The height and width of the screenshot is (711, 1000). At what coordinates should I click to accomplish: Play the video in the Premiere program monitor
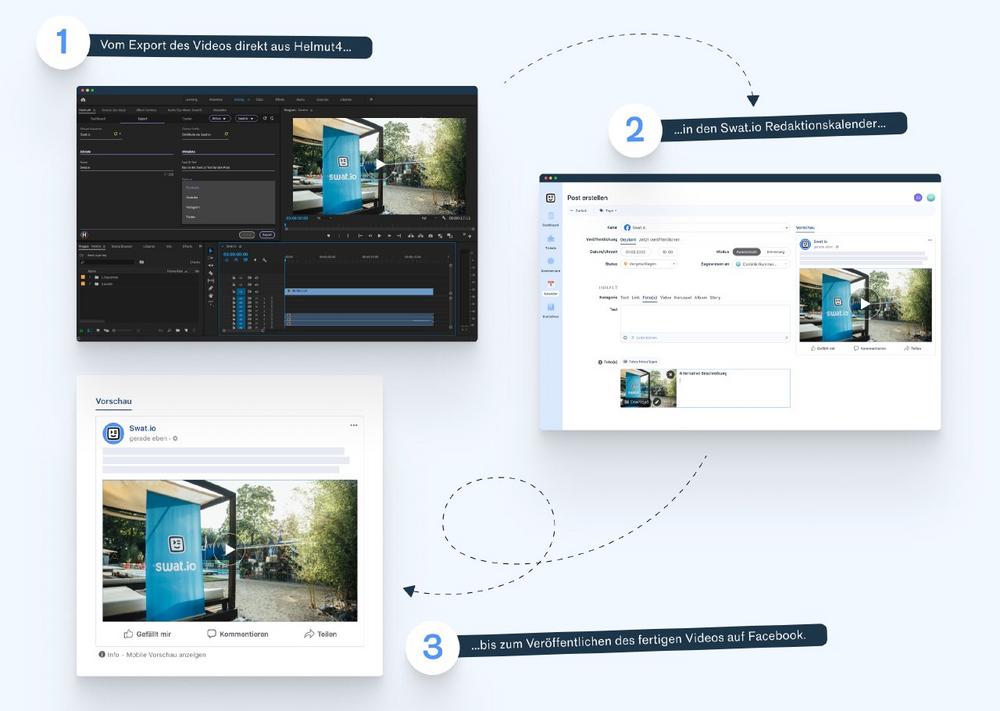click(x=380, y=165)
